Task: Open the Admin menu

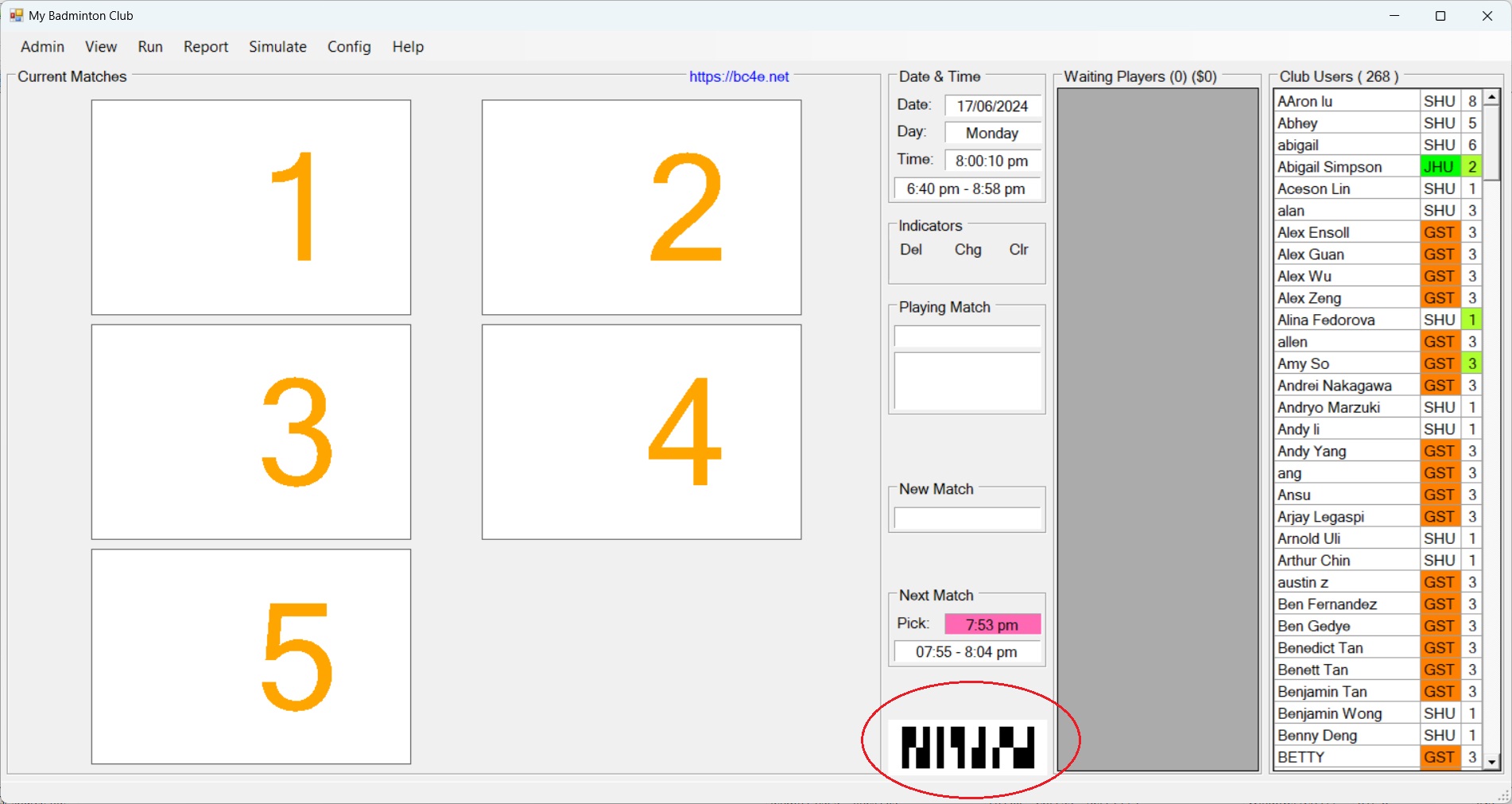Action: coord(42,47)
